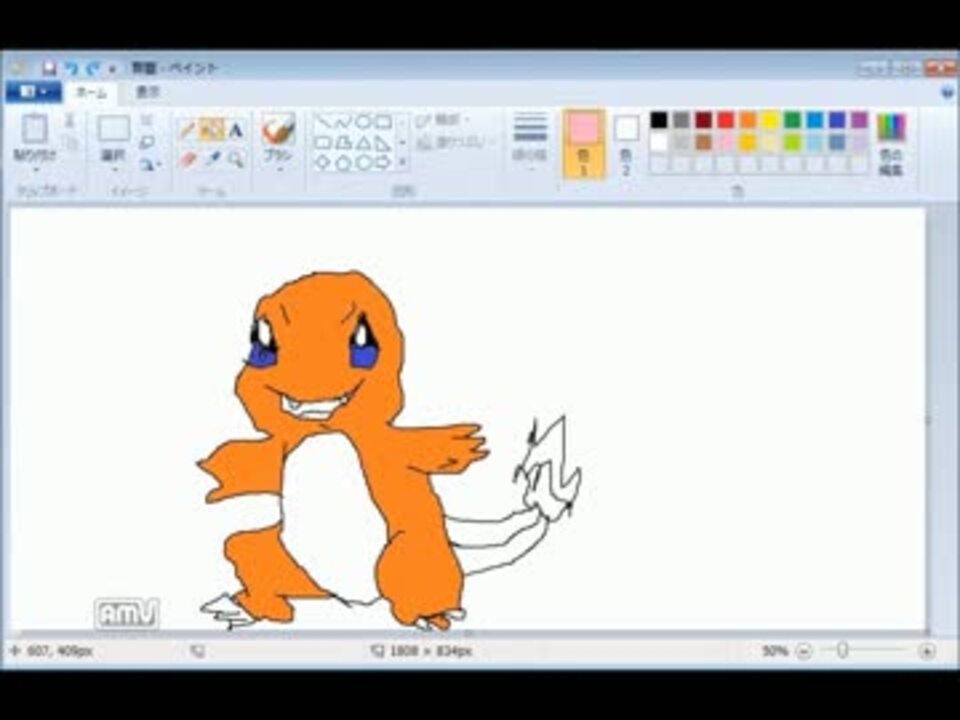Choose the Line shape

(x=324, y=122)
